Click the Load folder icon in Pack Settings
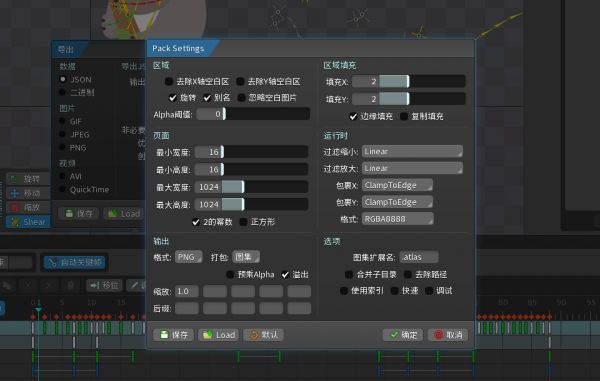Viewport: 600px width, 381px height. pos(218,335)
